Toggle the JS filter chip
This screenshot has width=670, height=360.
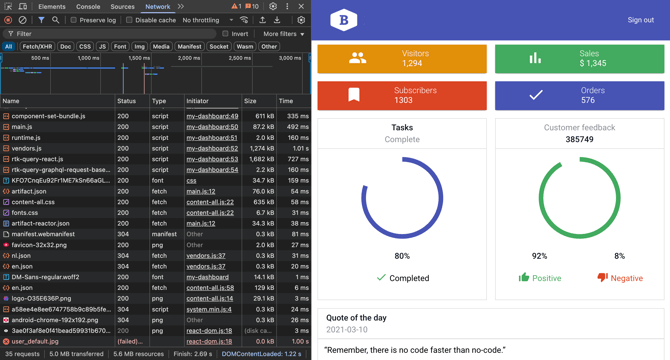tap(102, 47)
